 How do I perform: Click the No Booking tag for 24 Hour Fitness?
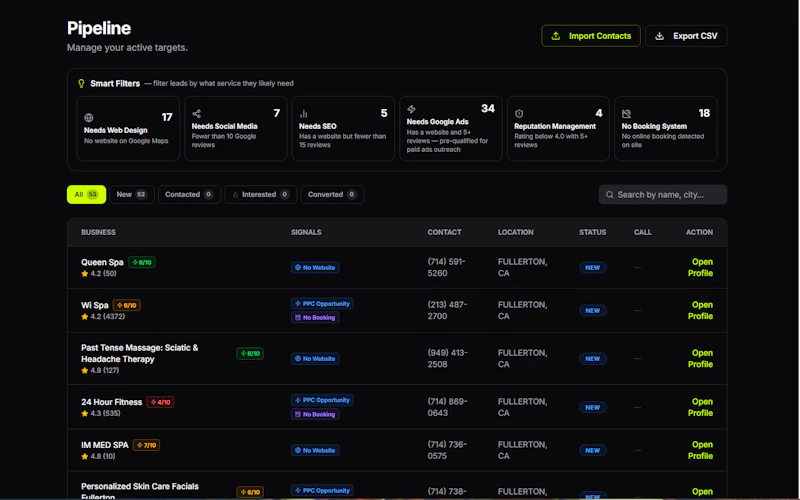tap(315, 414)
